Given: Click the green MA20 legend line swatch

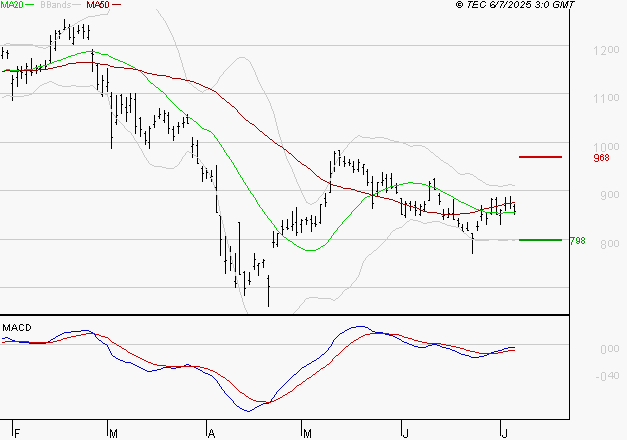Looking at the screenshot, I should tap(29, 5).
